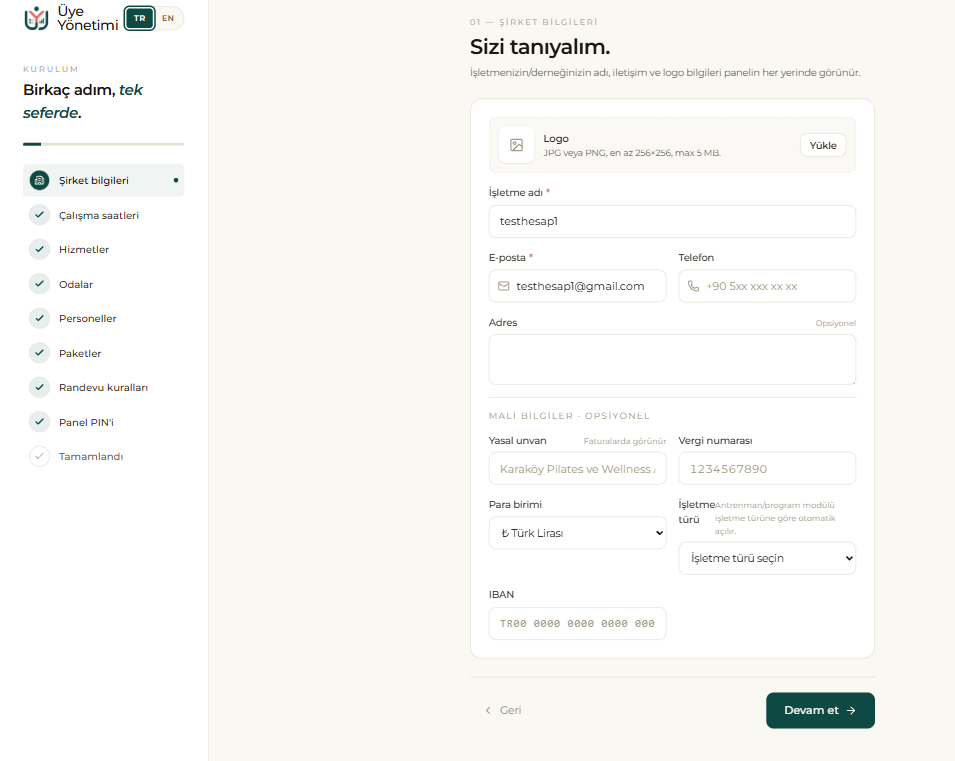Upload logo with Yükle button
Viewport: 955px width, 761px height.
[823, 145]
